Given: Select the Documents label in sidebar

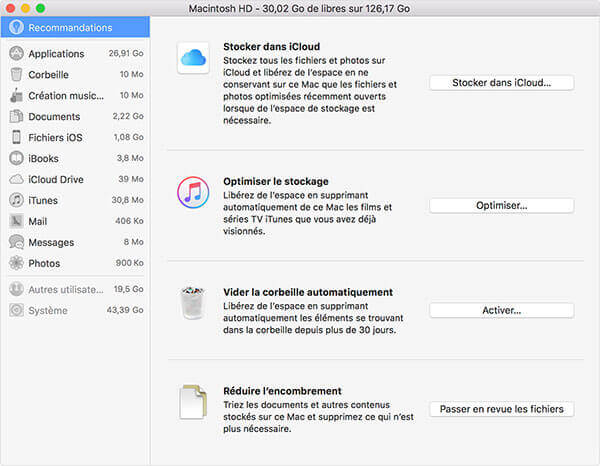Looking at the screenshot, I should click(54, 117).
